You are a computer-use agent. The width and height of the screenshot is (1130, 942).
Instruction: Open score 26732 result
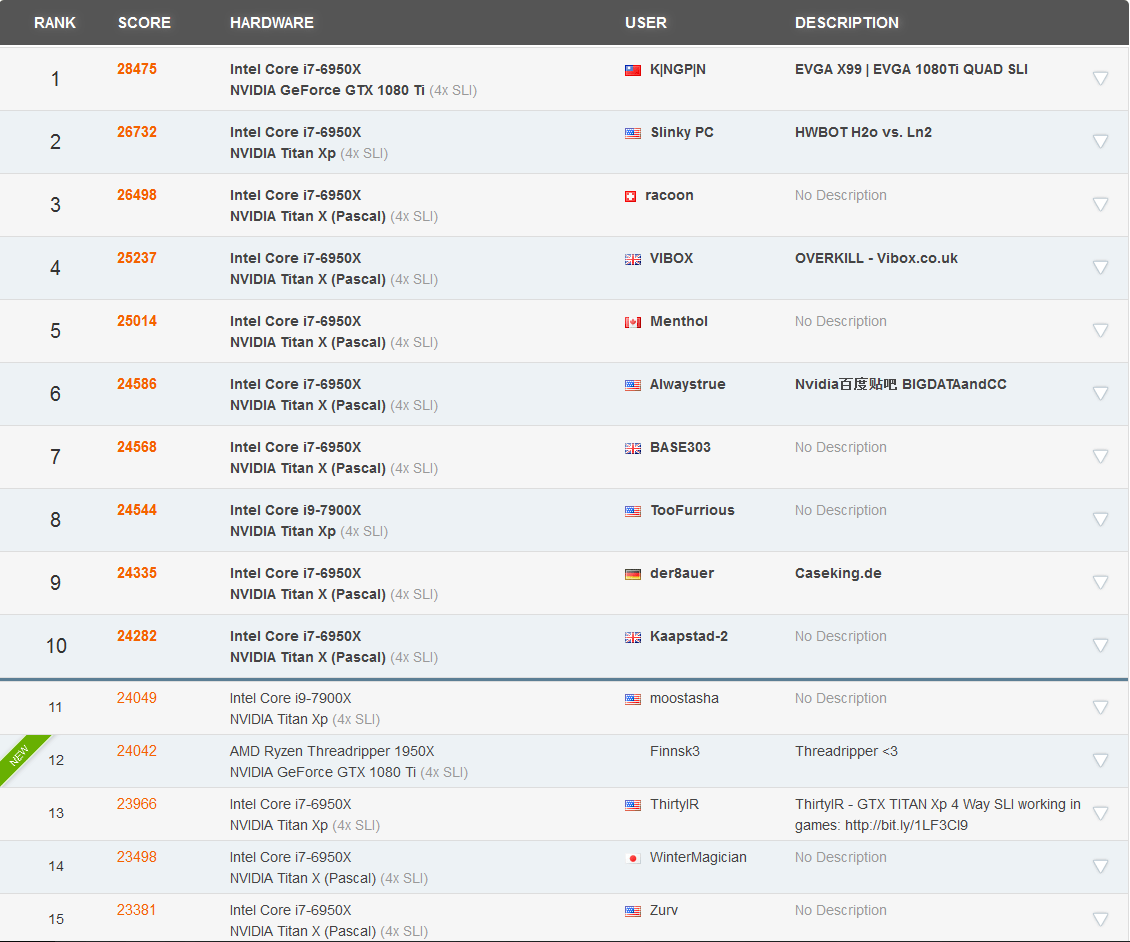pyautogui.click(x=137, y=132)
